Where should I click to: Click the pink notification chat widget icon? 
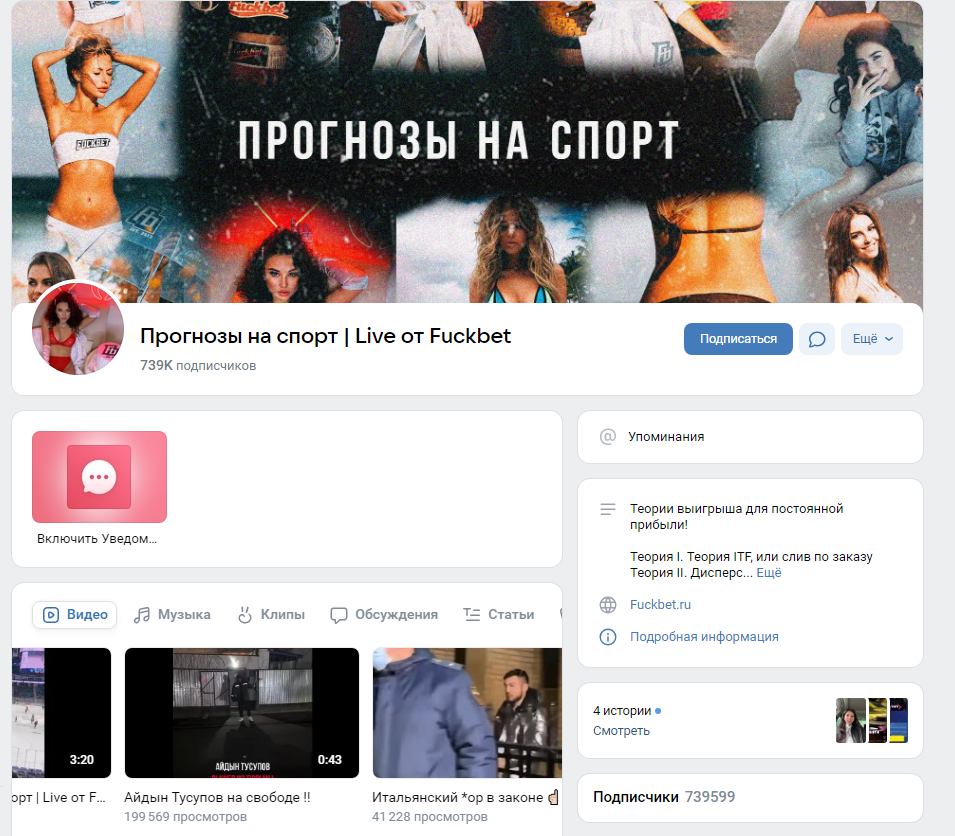99,477
